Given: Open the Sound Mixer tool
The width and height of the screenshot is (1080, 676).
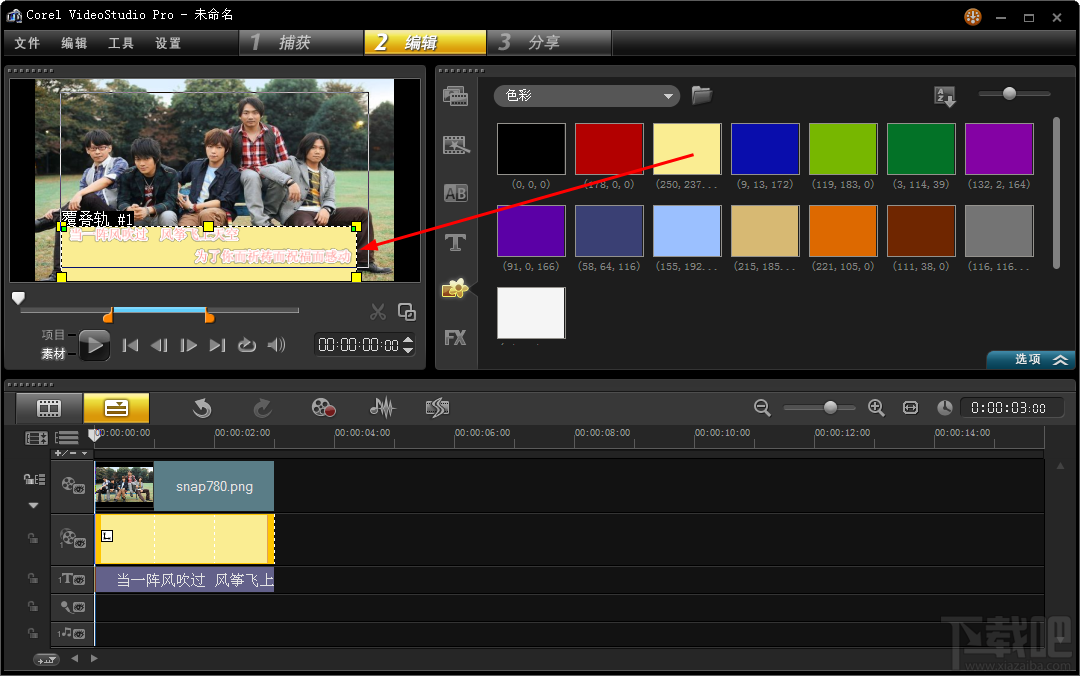Looking at the screenshot, I should pyautogui.click(x=382, y=408).
